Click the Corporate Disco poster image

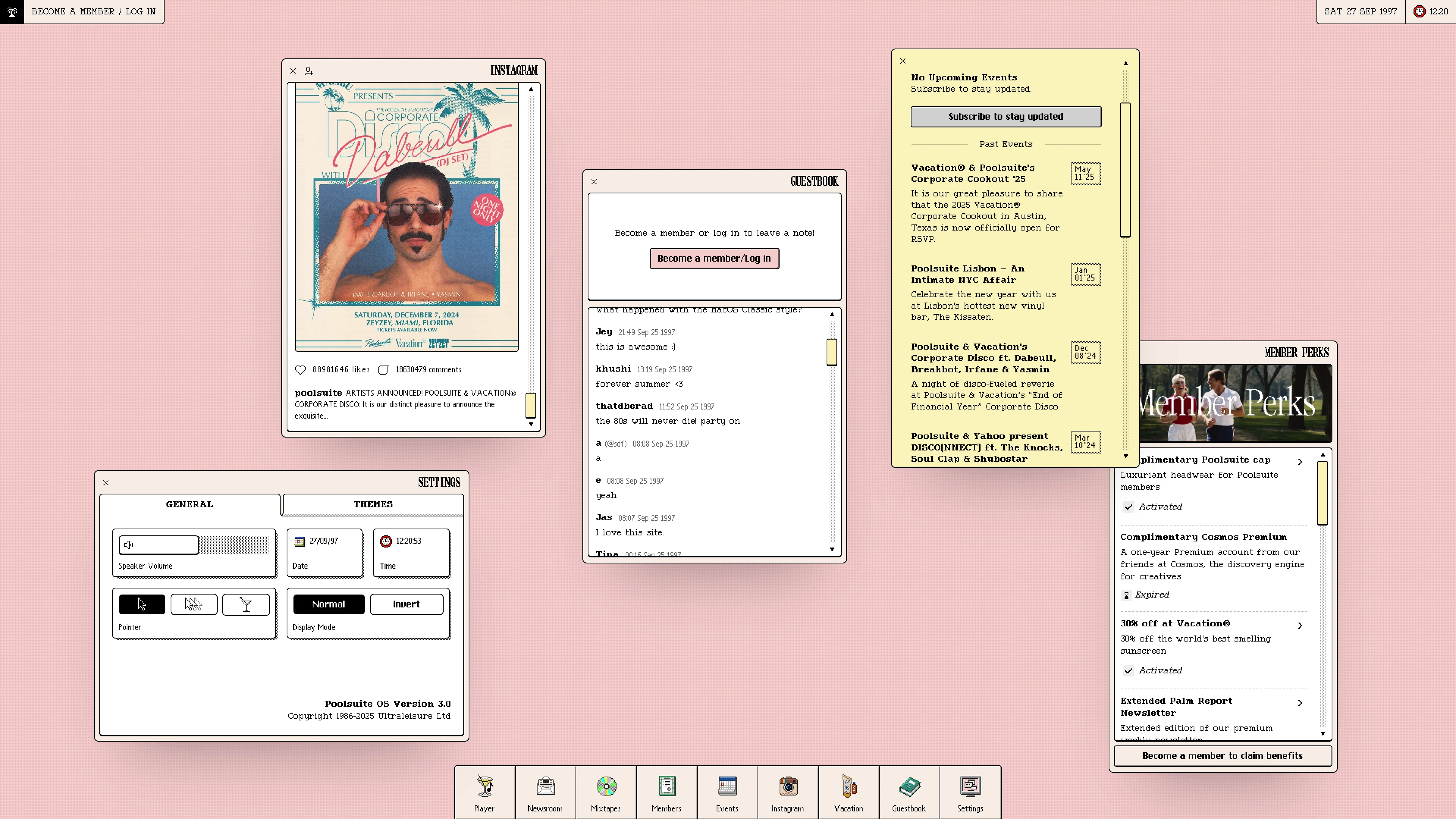pos(406,217)
